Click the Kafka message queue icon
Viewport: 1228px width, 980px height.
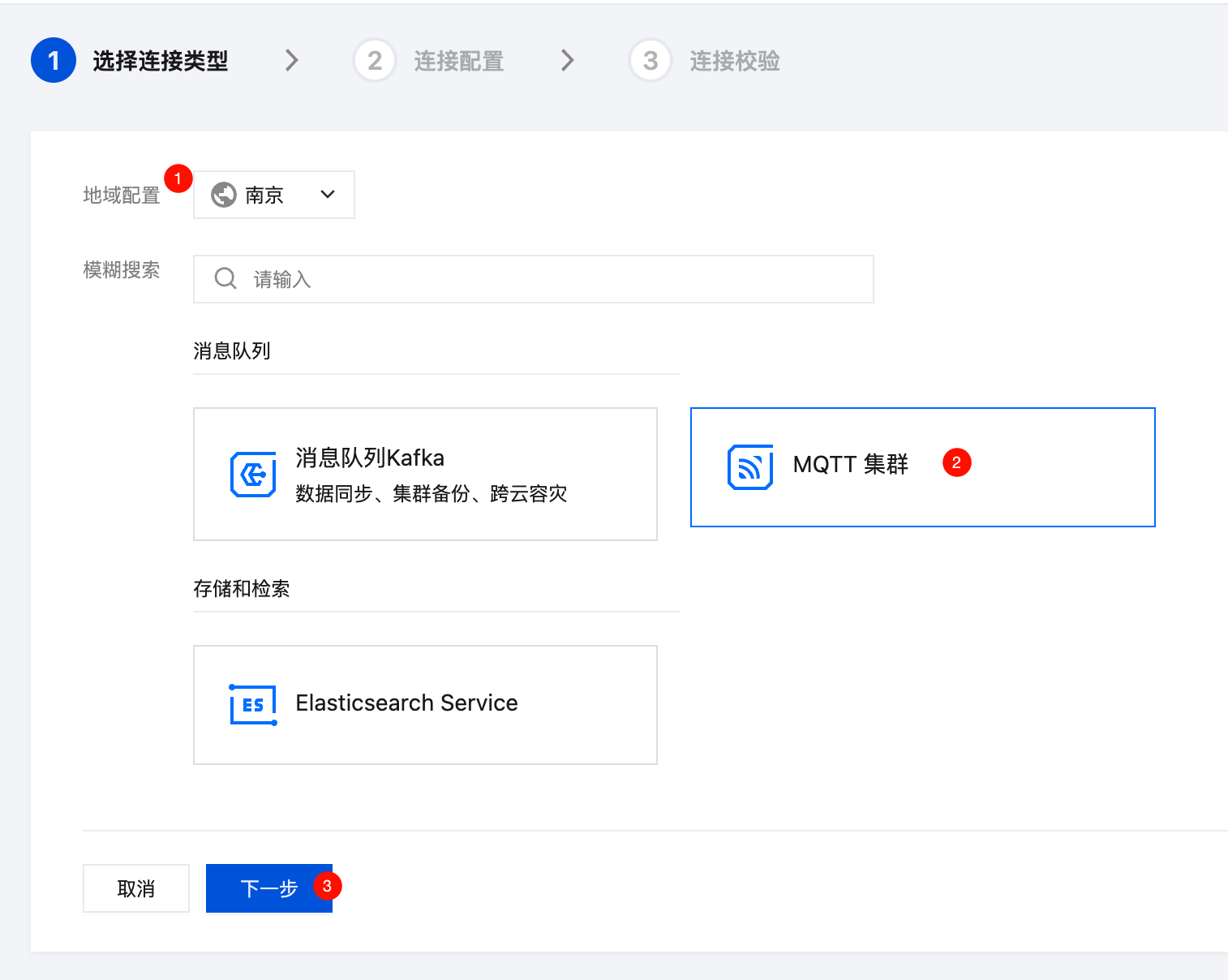point(253,475)
